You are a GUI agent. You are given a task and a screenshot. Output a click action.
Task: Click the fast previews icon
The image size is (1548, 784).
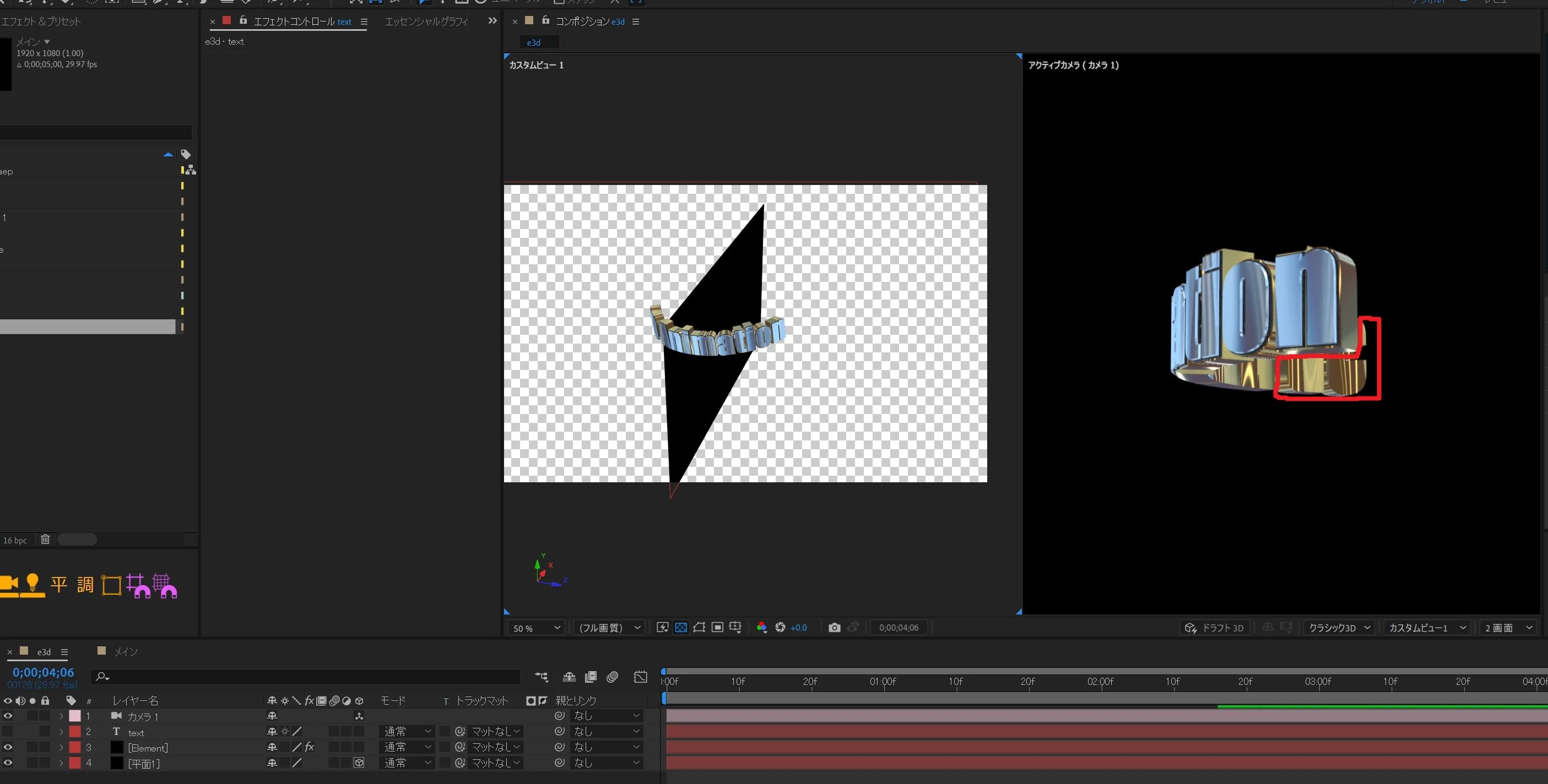[662, 627]
